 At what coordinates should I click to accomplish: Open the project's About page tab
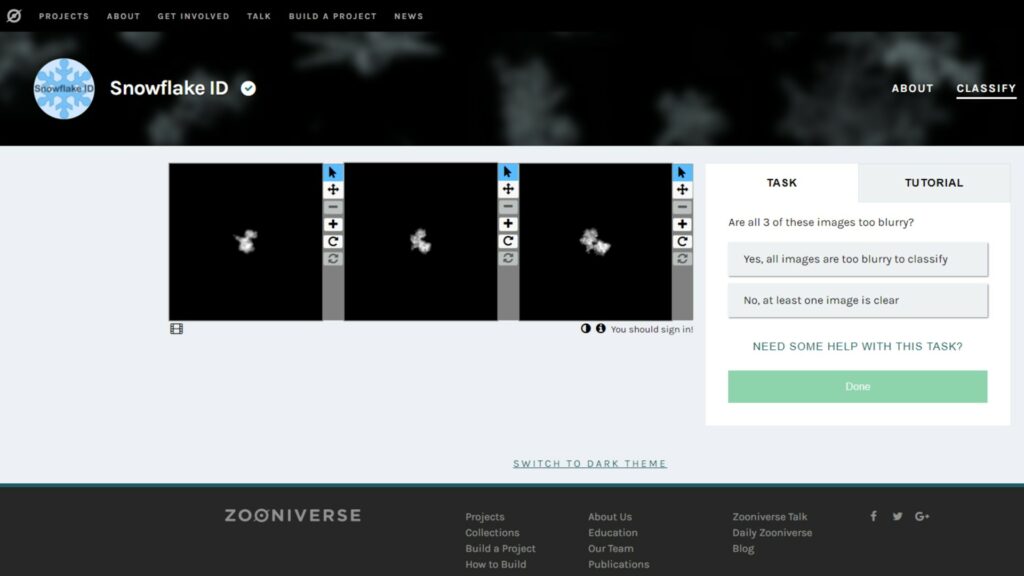912,88
